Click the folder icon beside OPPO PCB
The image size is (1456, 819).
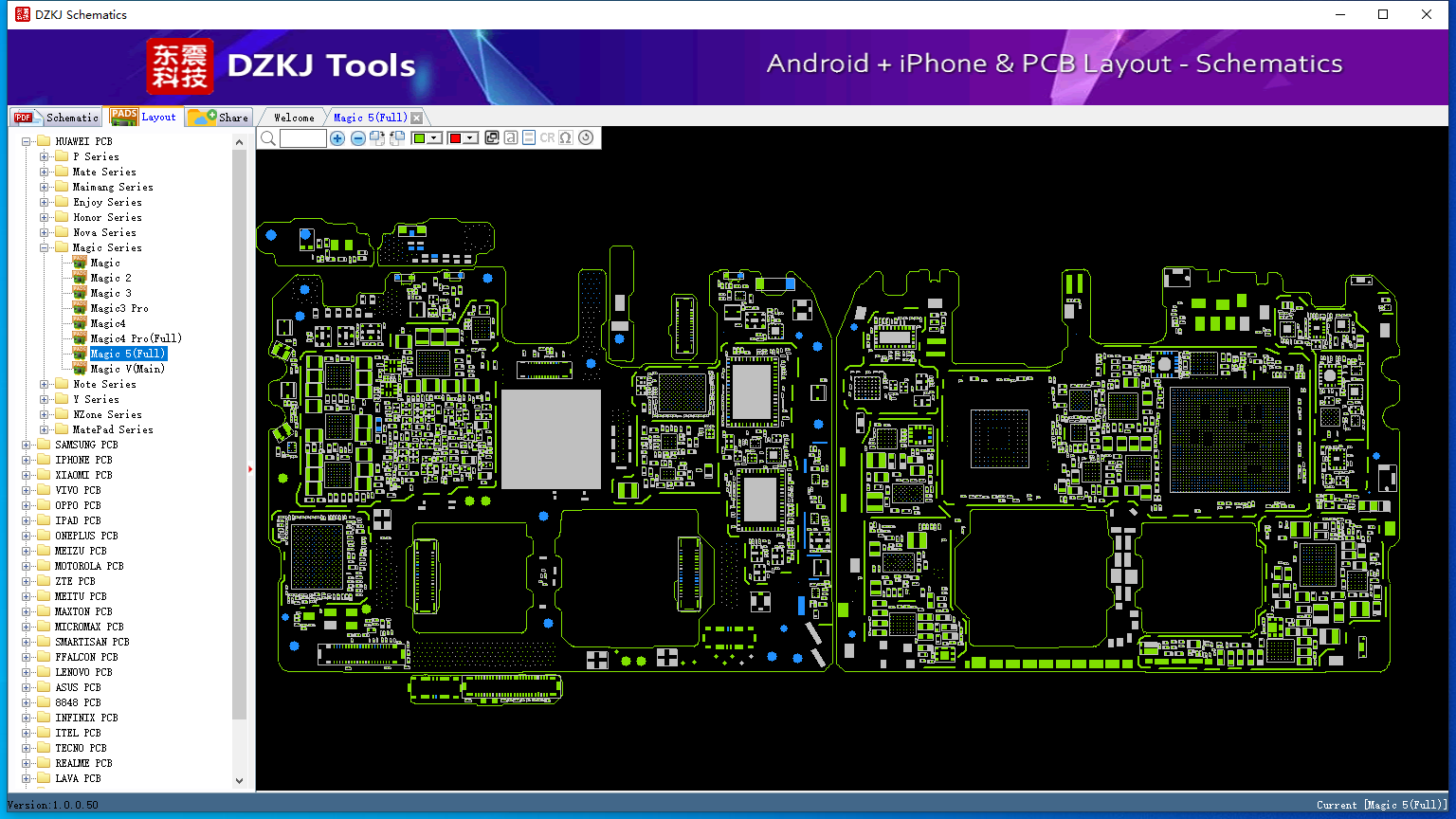(x=44, y=505)
